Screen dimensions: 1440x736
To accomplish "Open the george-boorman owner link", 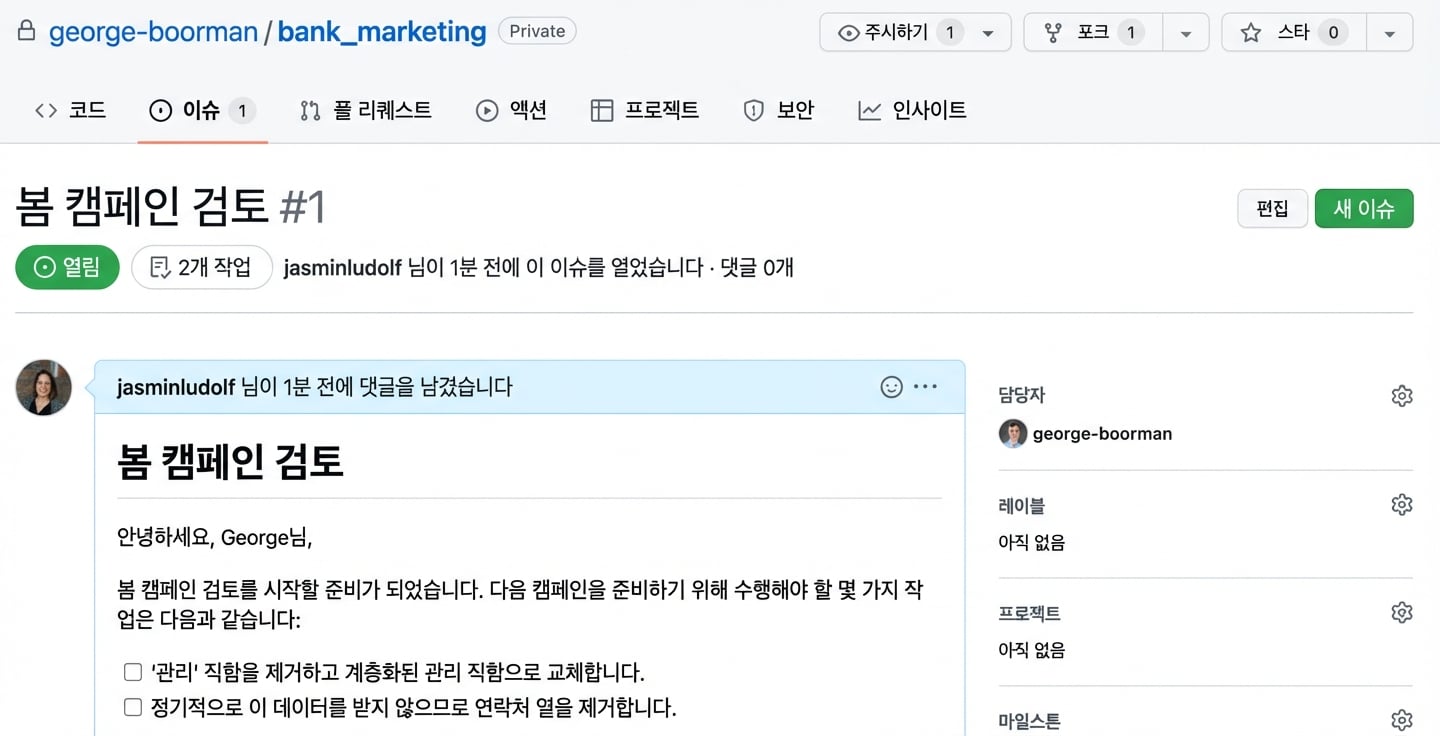I will pyautogui.click(x=153, y=32).
